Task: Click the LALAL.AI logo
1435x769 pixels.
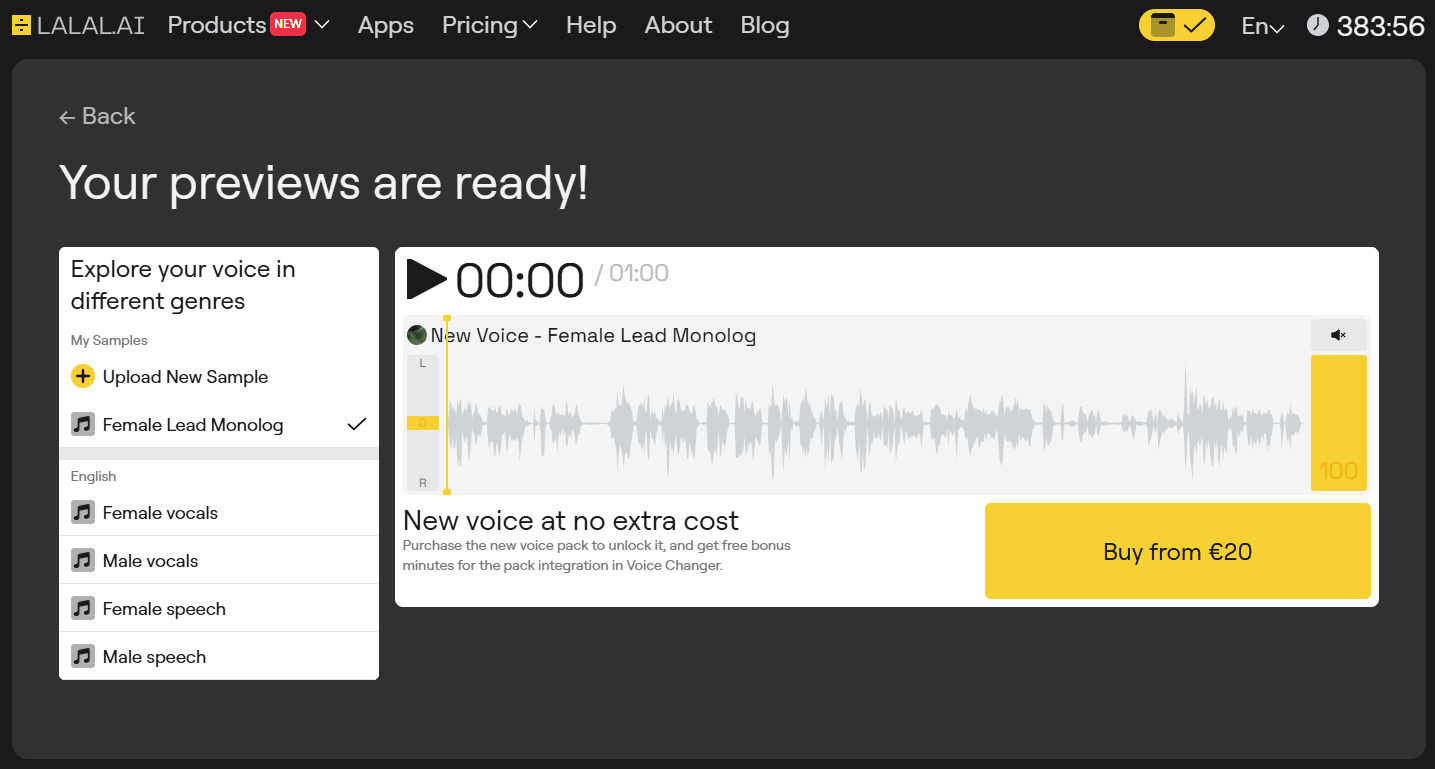Action: coord(78,26)
